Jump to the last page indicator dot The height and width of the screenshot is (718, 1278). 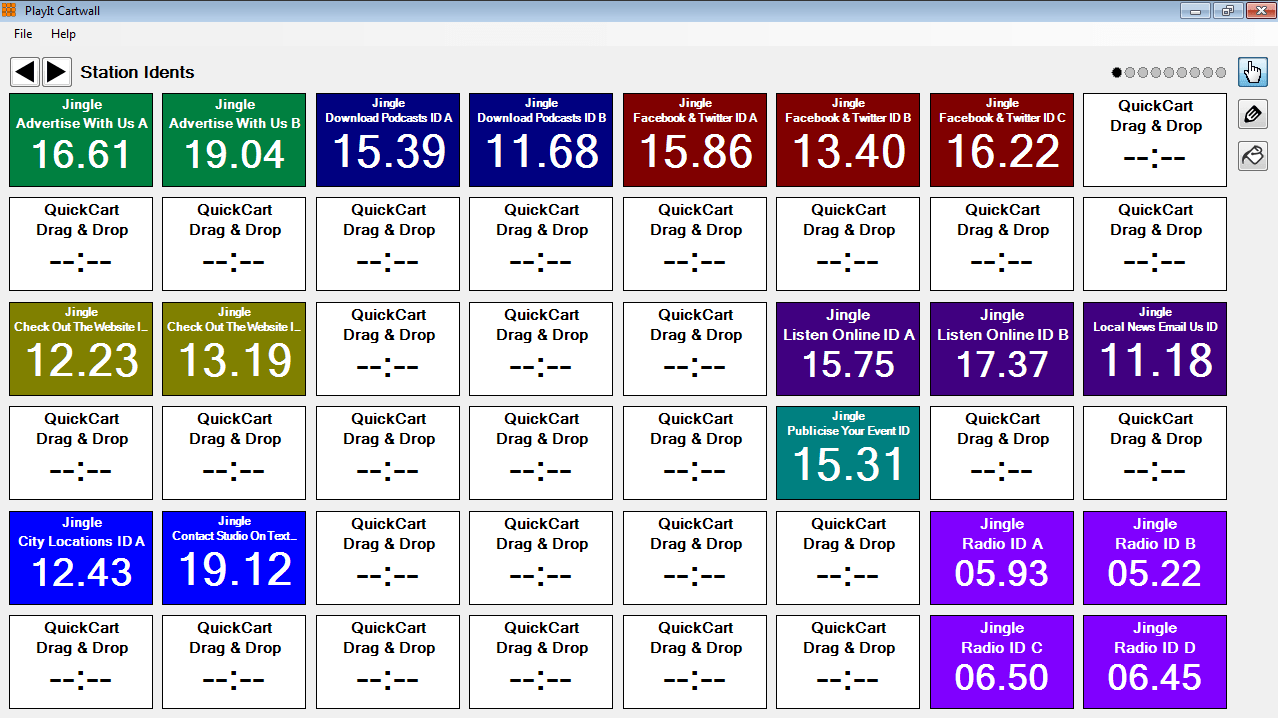pos(1220,73)
